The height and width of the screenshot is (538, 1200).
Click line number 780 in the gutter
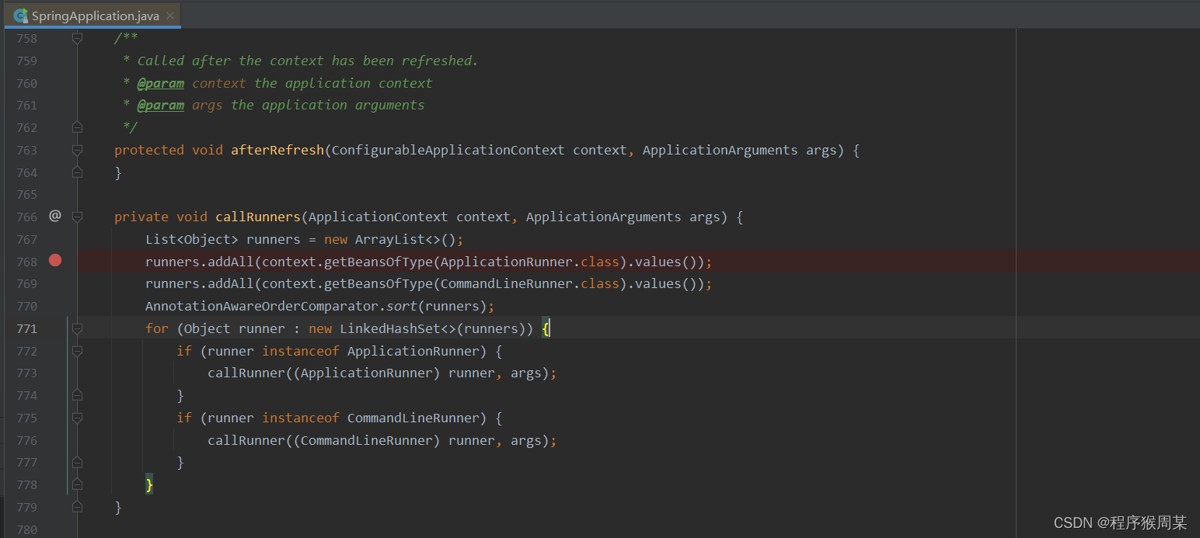click(x=27, y=529)
